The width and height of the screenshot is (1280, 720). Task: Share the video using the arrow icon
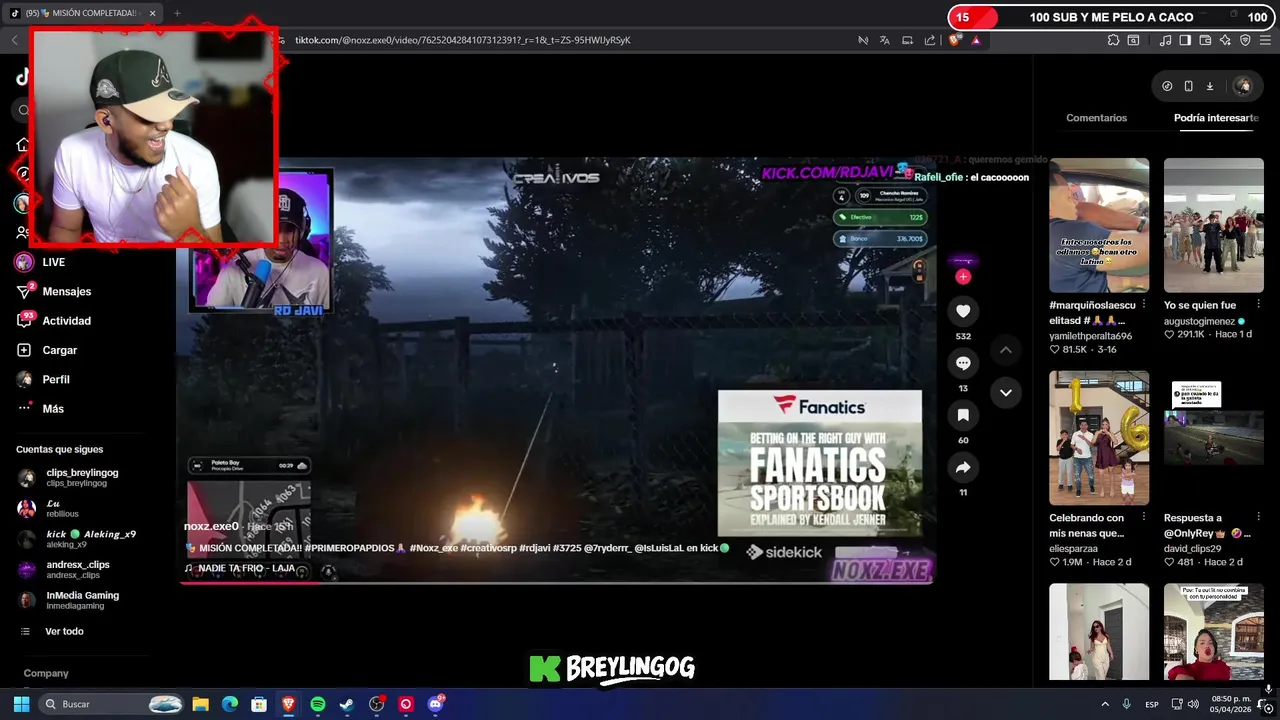click(x=963, y=467)
